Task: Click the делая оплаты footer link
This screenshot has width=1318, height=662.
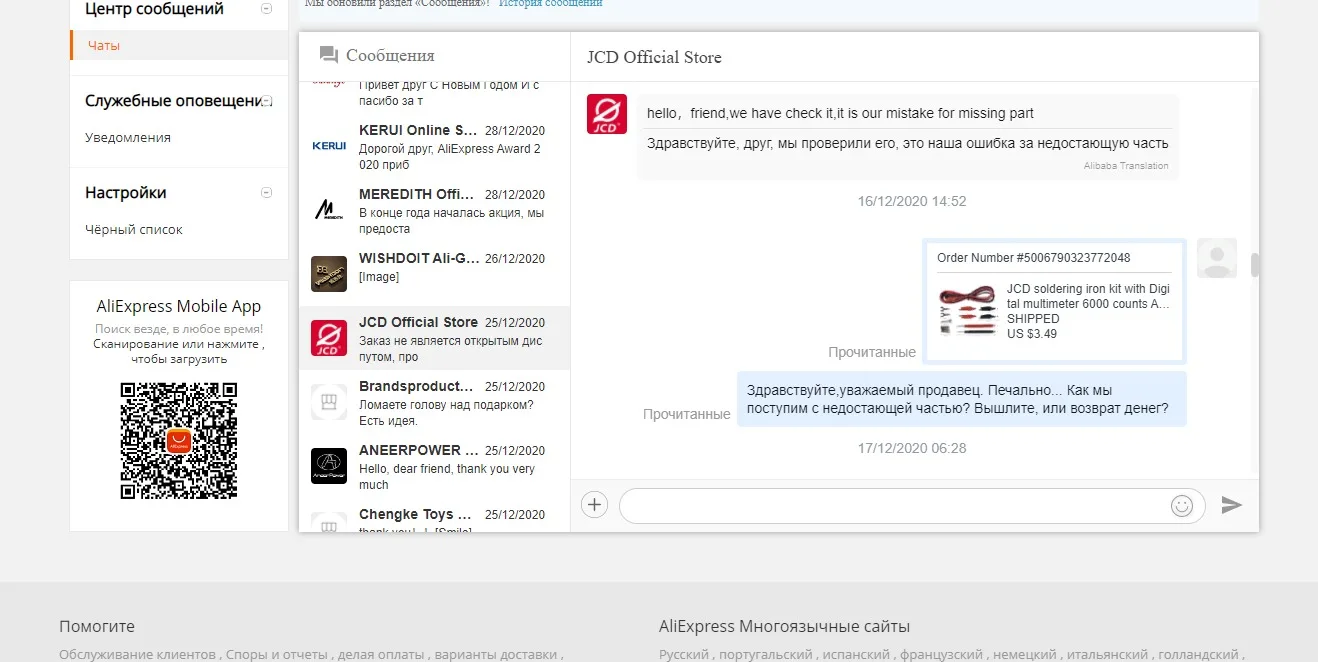Action: (379, 655)
